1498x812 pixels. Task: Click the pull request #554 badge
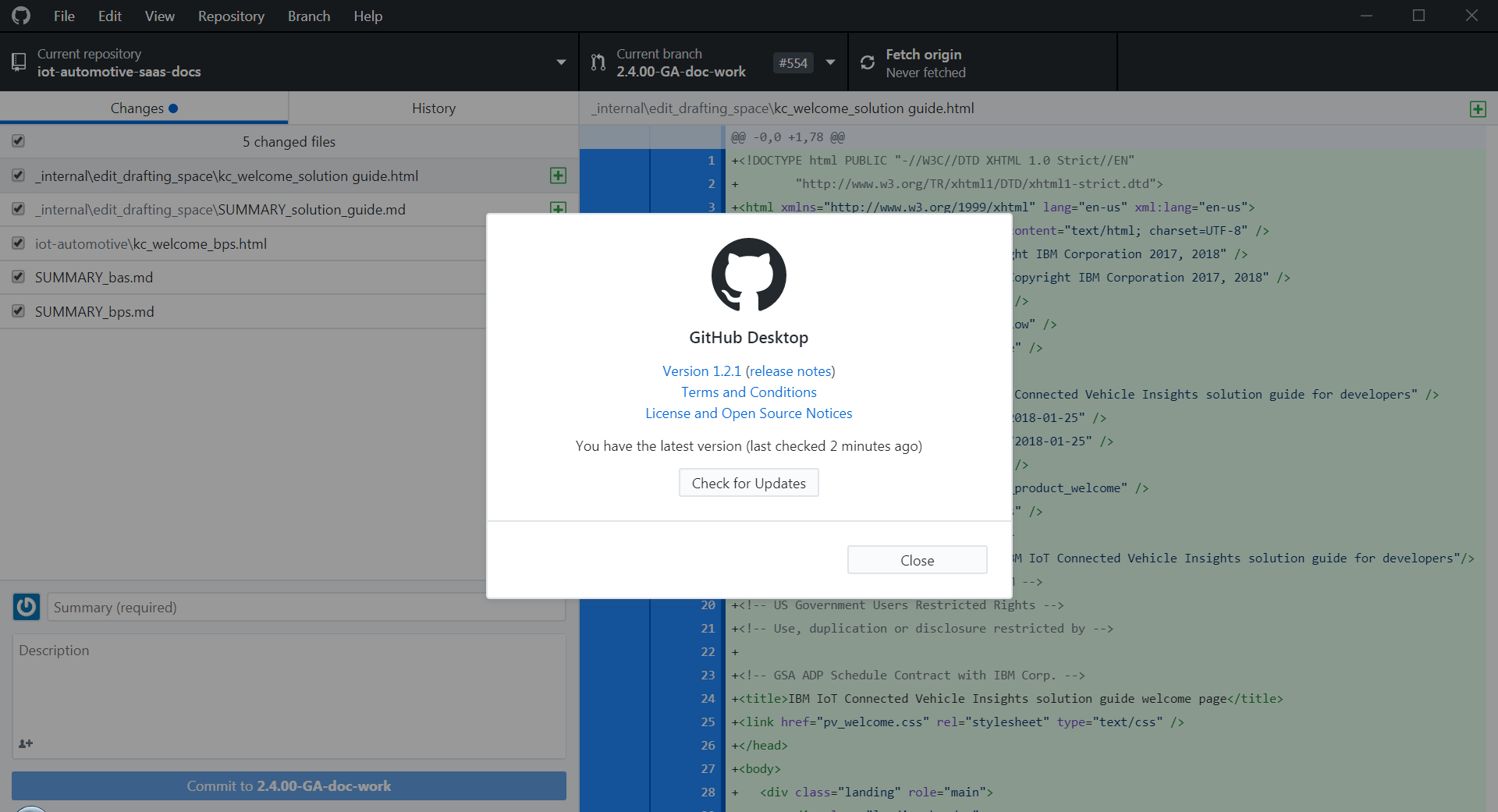click(793, 62)
